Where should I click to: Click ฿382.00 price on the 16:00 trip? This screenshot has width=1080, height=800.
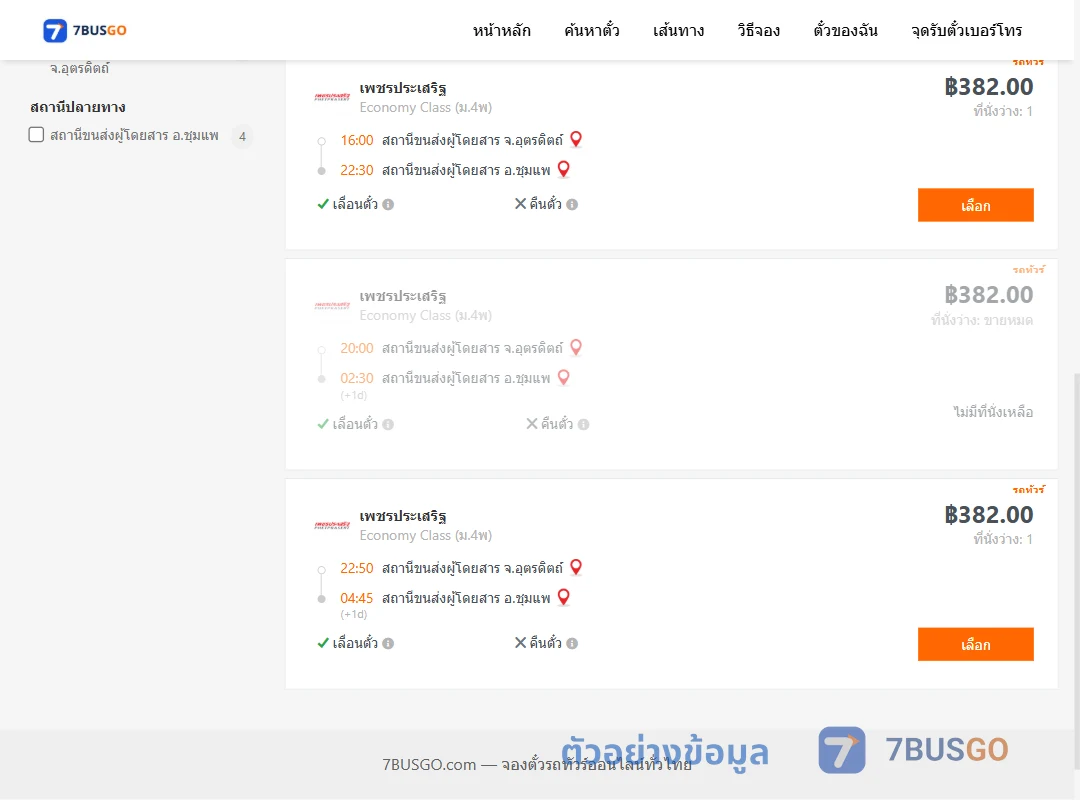tap(988, 87)
